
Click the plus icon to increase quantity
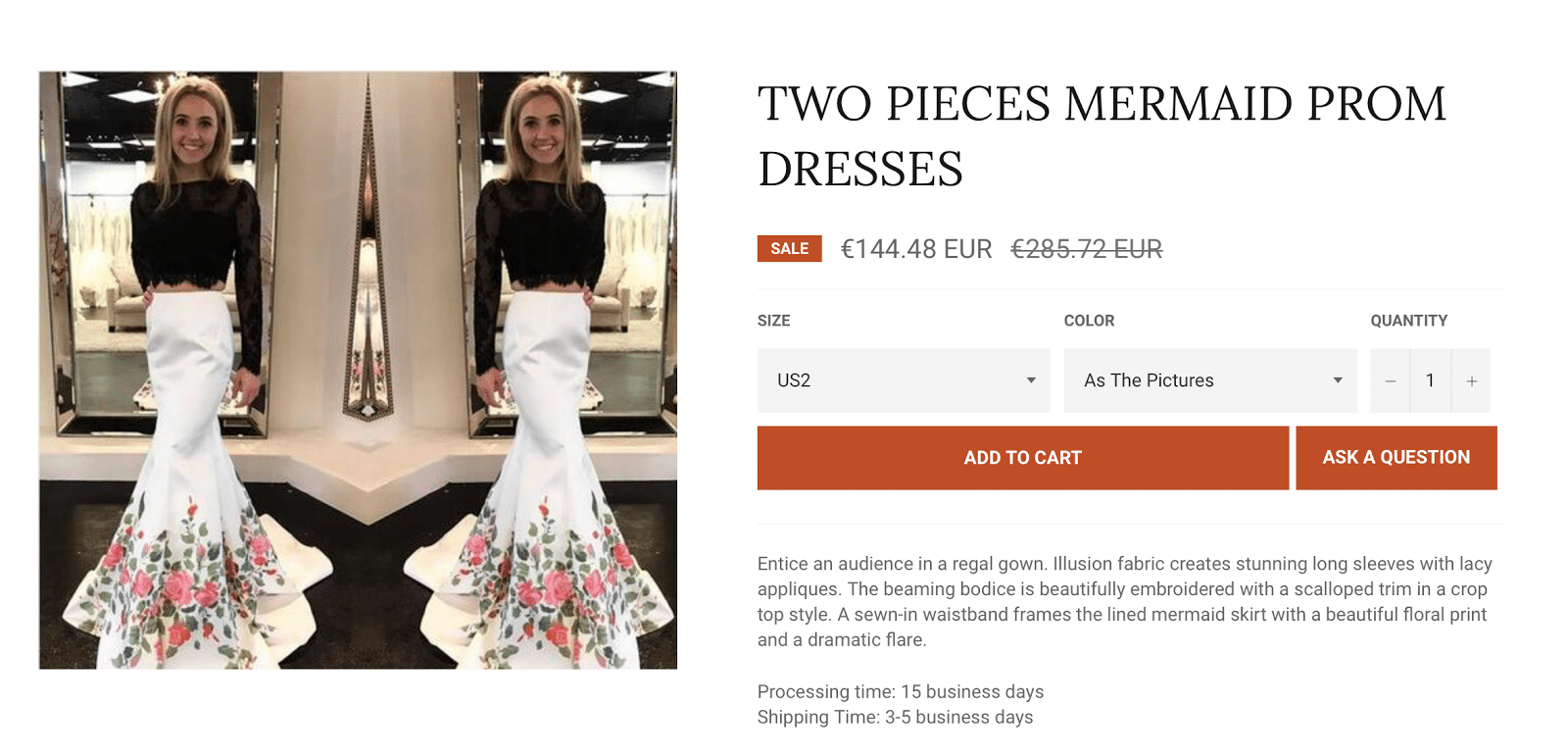click(1471, 380)
